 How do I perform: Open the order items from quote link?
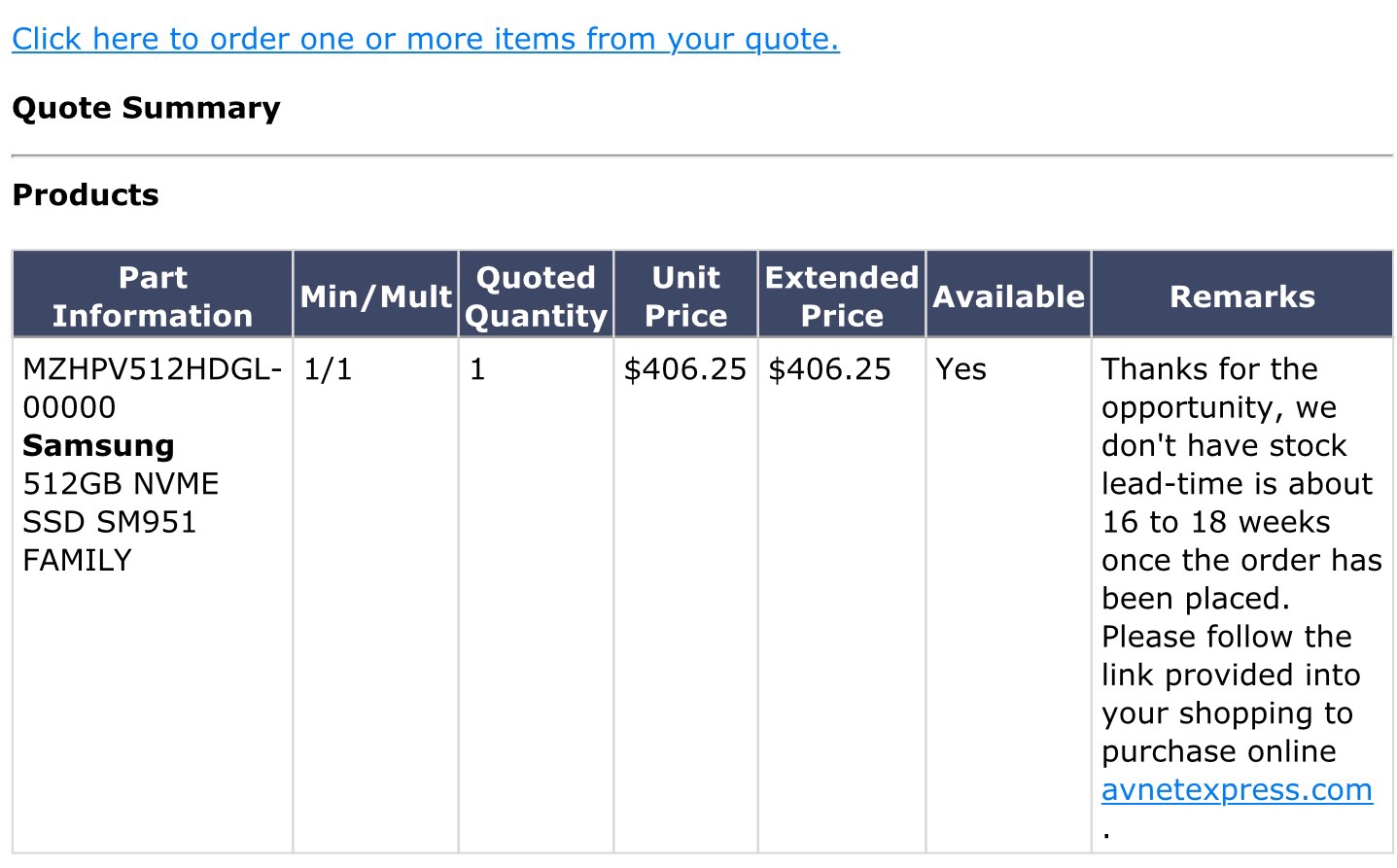pos(426,39)
